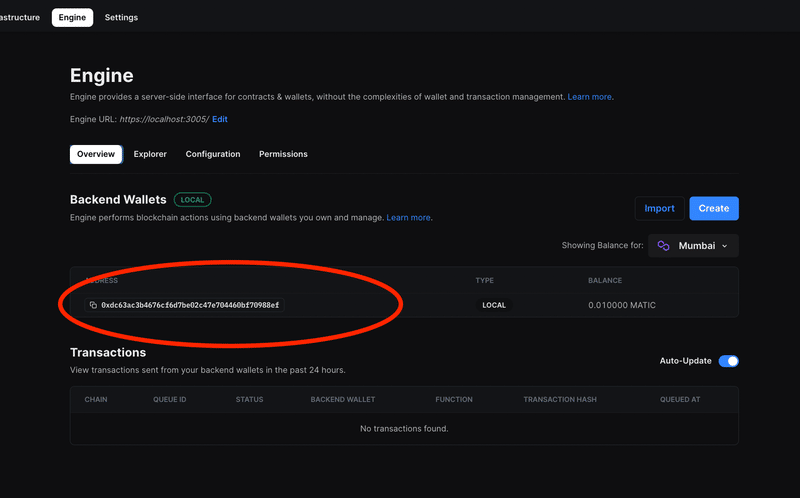Open Learn more link in Engine description
Screen dimensions: 800x498
click(589, 97)
